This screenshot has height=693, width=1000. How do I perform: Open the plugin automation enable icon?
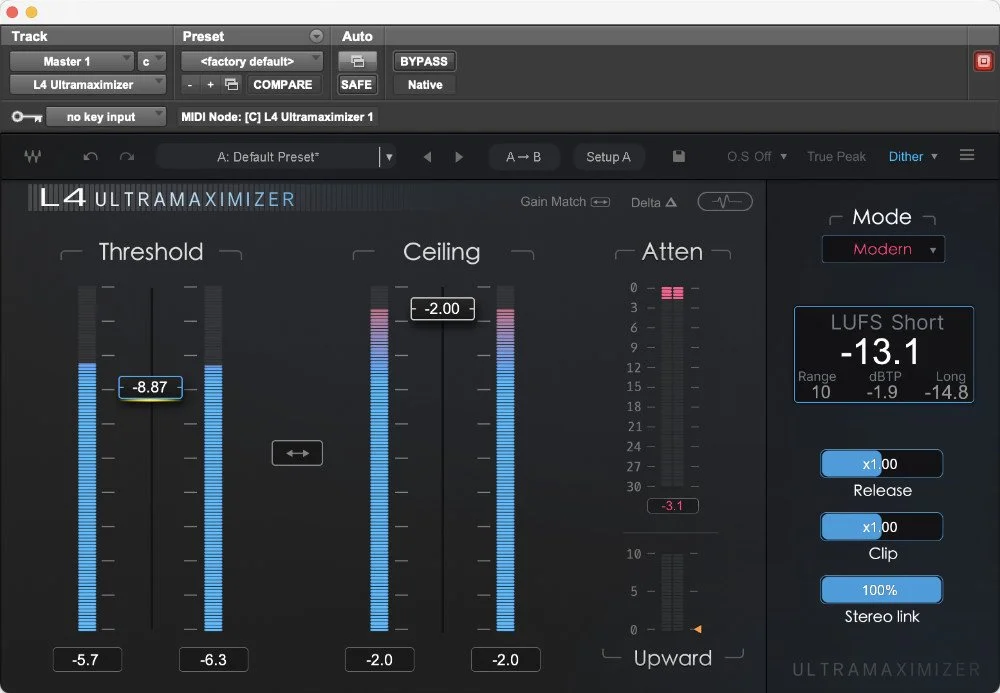click(x=357, y=61)
